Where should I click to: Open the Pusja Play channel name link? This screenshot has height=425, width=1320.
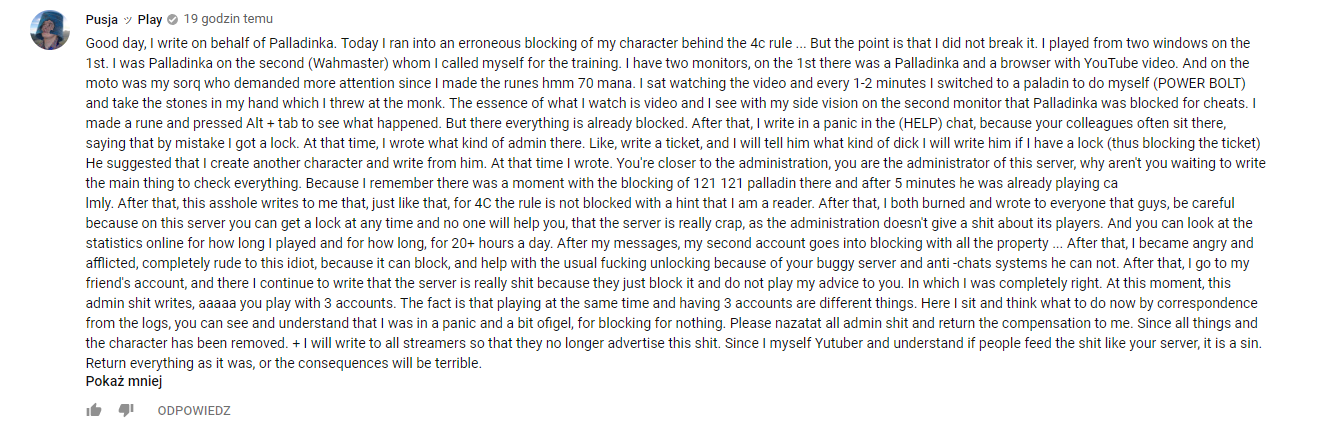pos(124,20)
